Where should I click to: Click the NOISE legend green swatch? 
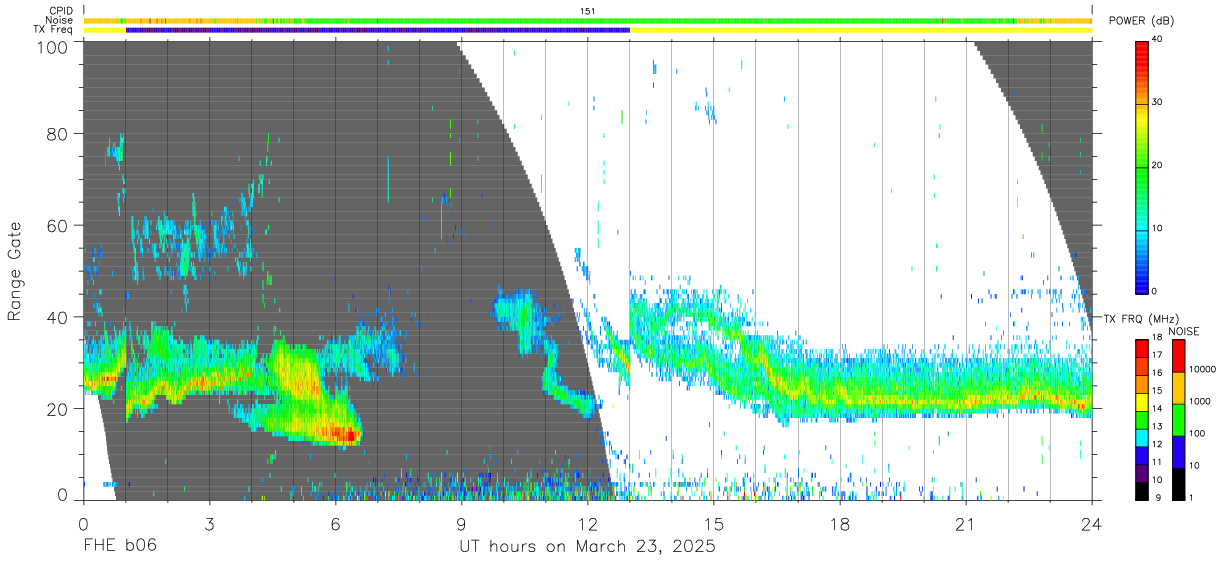(1178, 420)
